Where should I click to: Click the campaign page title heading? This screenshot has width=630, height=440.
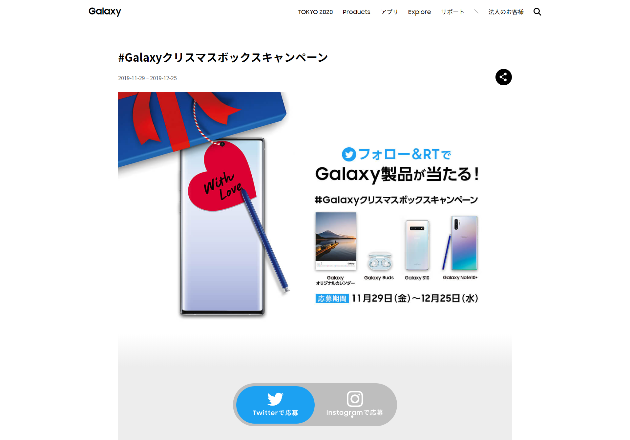[x=223, y=58]
